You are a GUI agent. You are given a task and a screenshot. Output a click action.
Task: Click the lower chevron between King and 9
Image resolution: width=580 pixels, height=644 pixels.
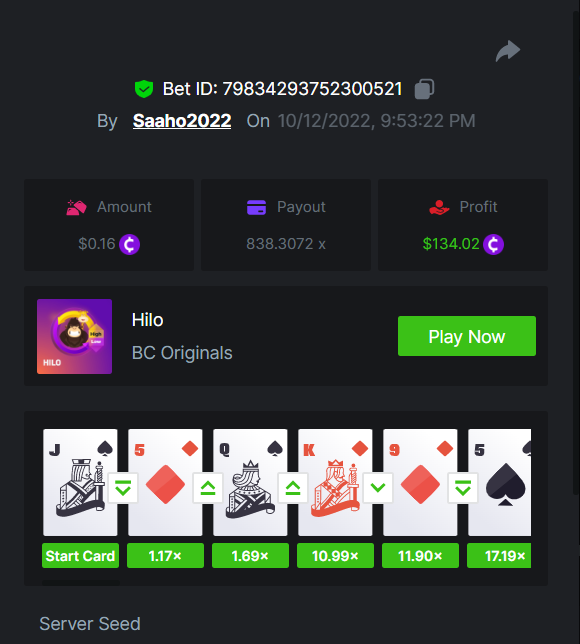tap(378, 488)
